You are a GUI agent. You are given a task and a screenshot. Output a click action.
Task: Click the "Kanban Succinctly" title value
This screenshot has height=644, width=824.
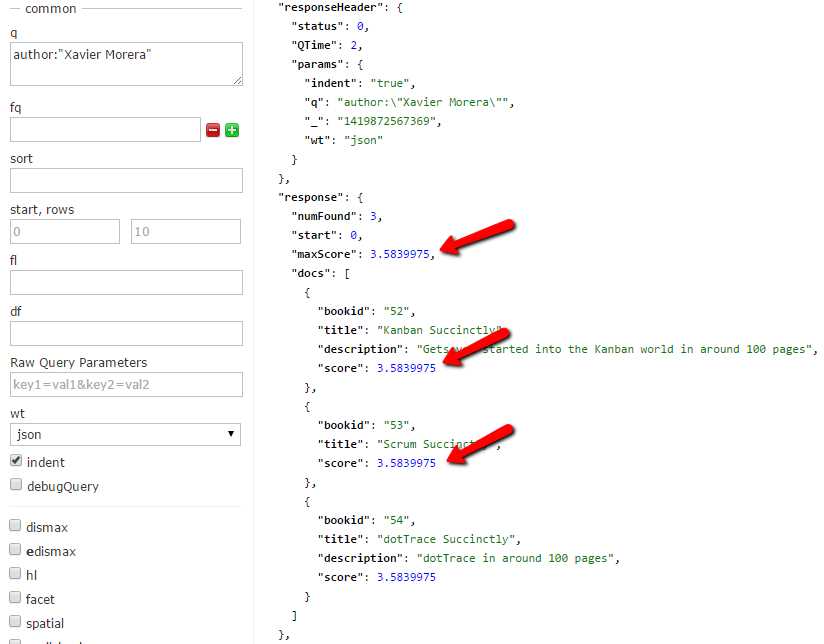coord(439,330)
